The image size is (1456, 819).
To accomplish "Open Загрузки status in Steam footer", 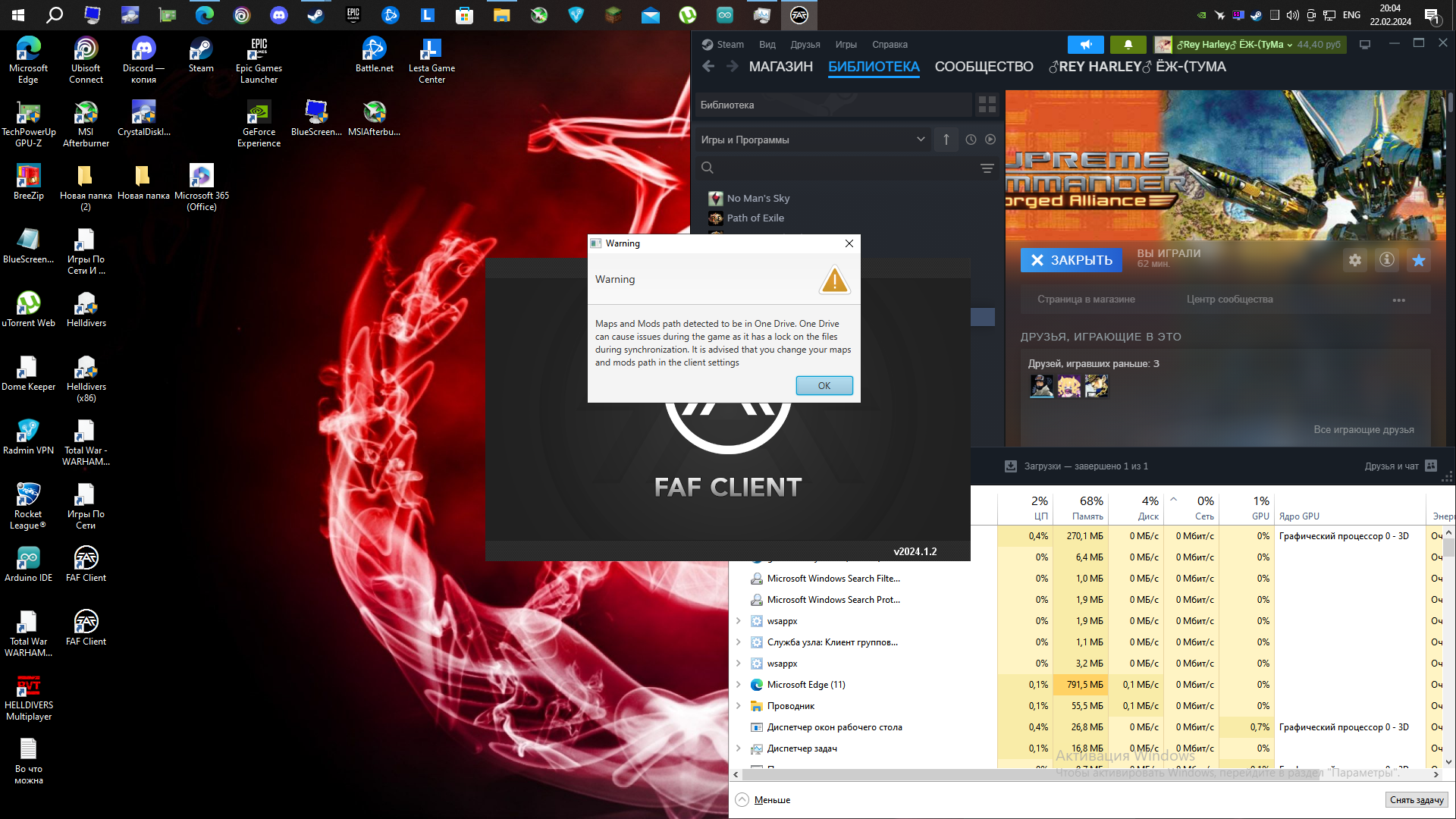I will 1076,466.
